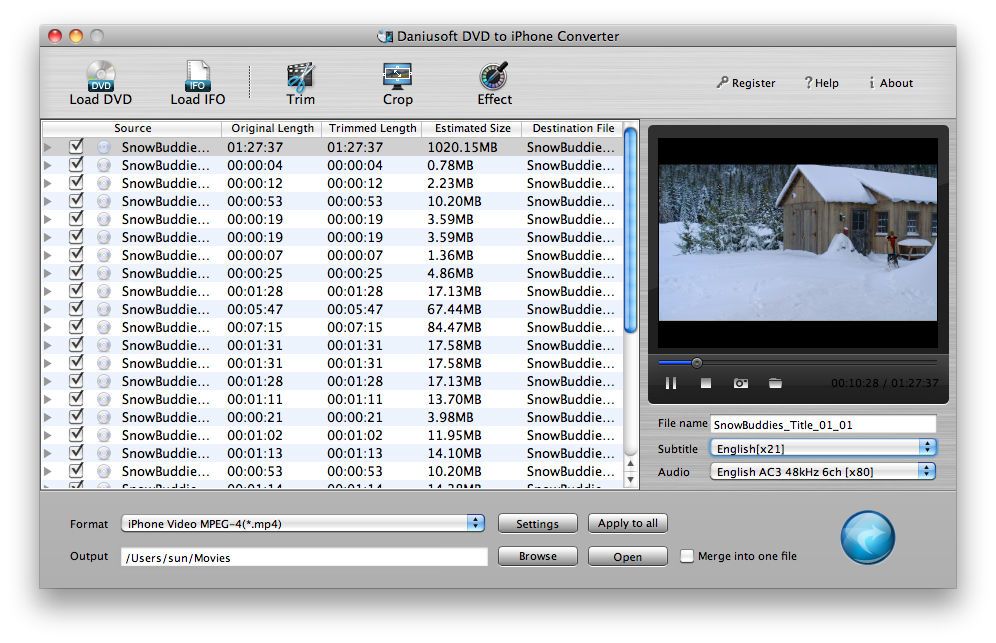This screenshot has width=996, height=643.
Task: Click Apply to all button
Action: click(628, 523)
